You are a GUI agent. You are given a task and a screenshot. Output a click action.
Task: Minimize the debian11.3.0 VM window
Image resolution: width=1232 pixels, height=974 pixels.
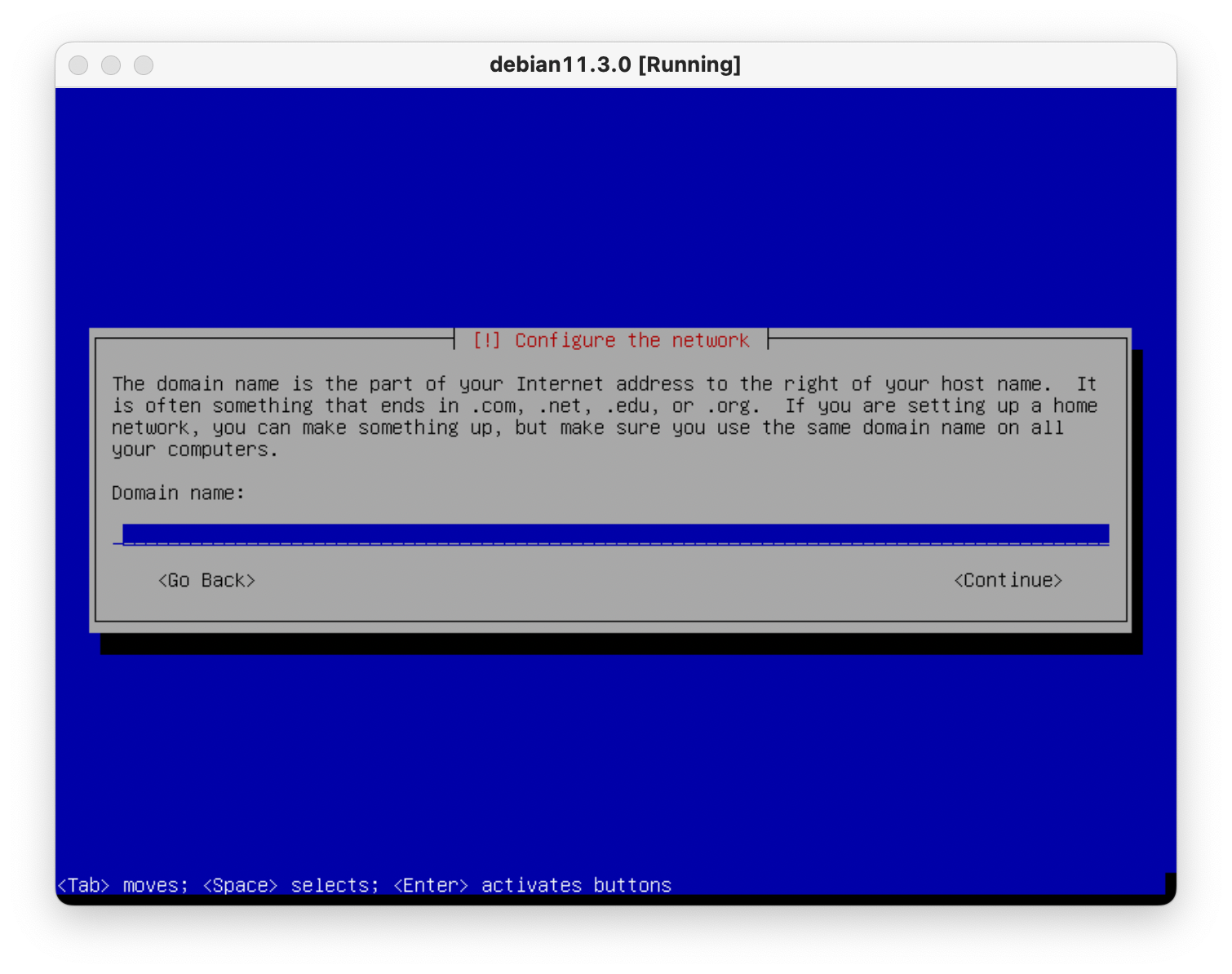click(x=111, y=65)
